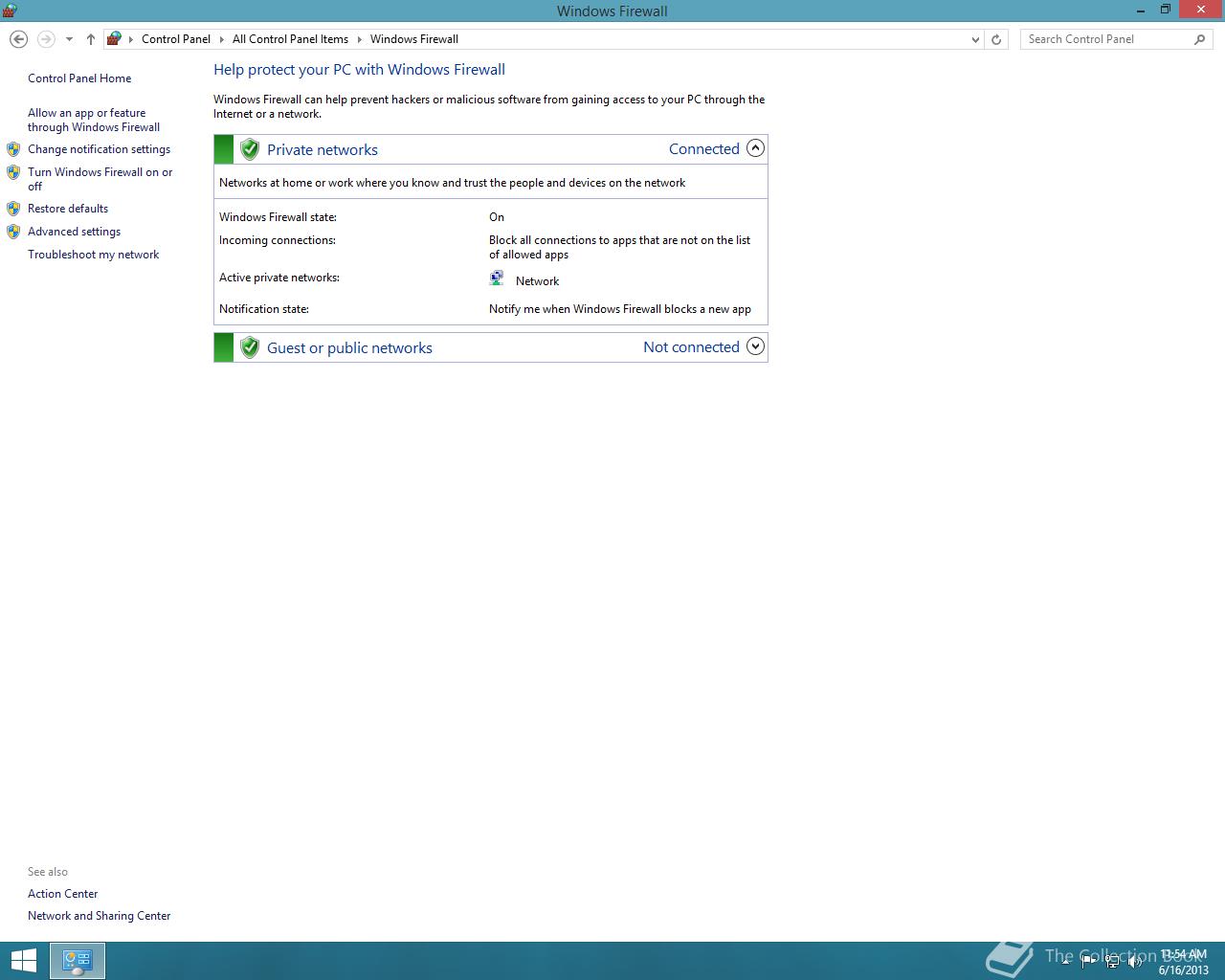Viewport: 1225px width, 980px height.
Task: Open Advanced settings
Action: pos(74,232)
